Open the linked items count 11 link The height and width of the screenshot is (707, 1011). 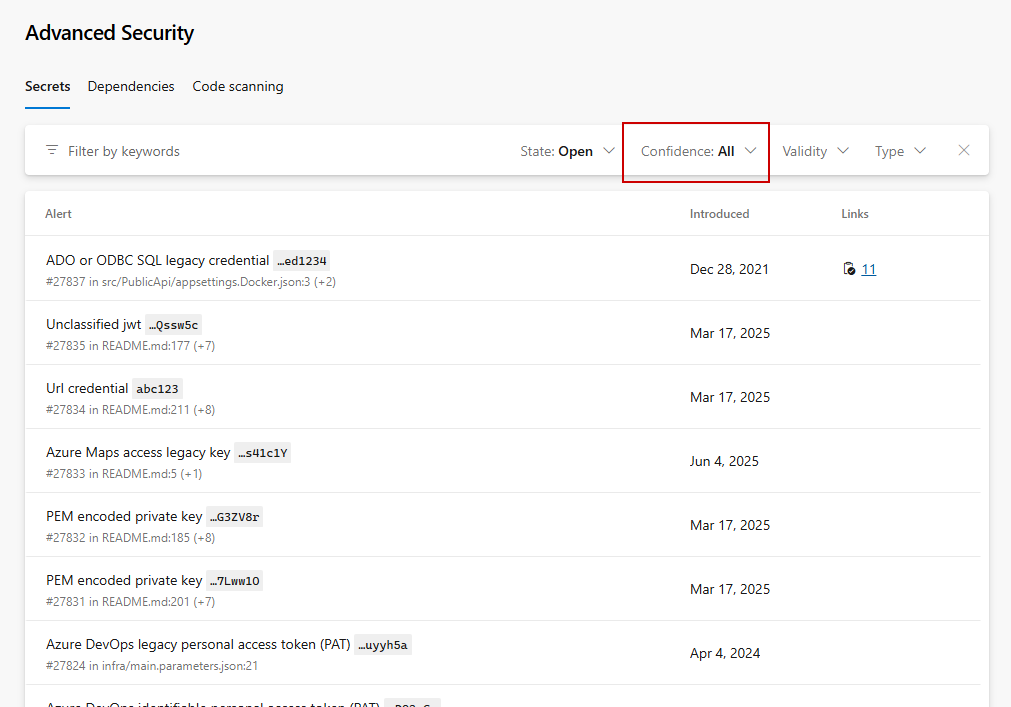pyautogui.click(x=868, y=269)
